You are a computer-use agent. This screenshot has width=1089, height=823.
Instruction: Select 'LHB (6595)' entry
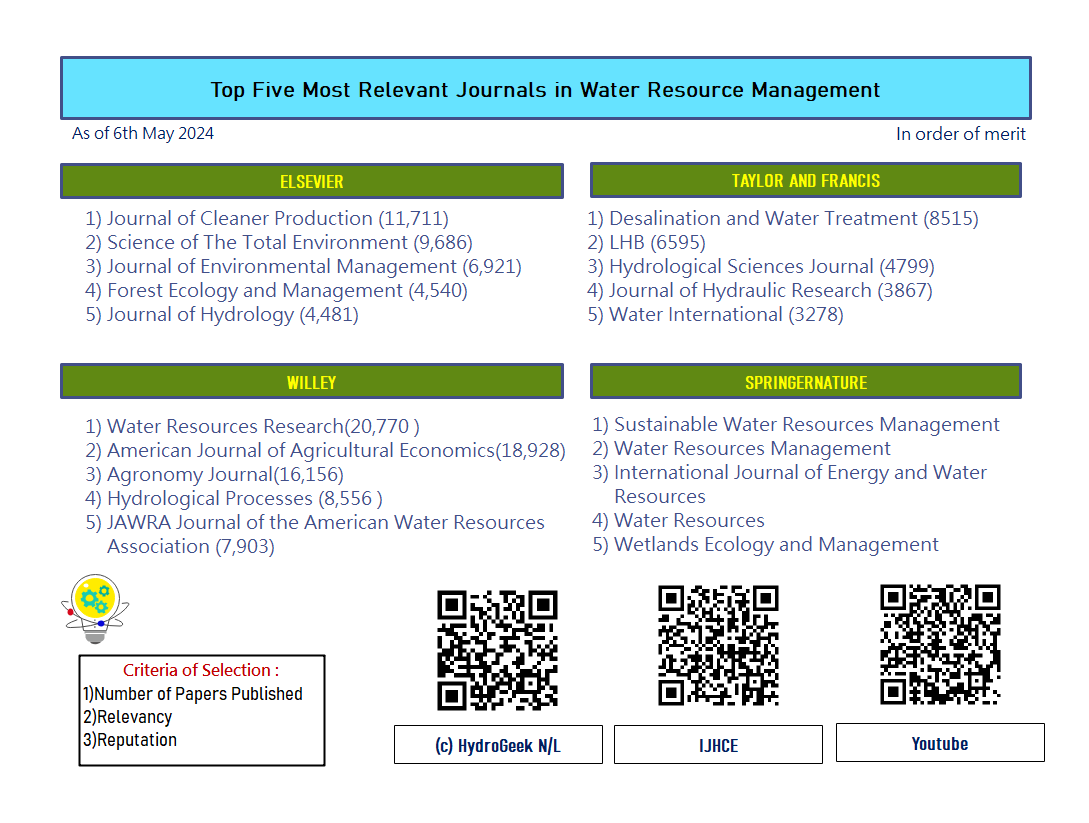[646, 242]
